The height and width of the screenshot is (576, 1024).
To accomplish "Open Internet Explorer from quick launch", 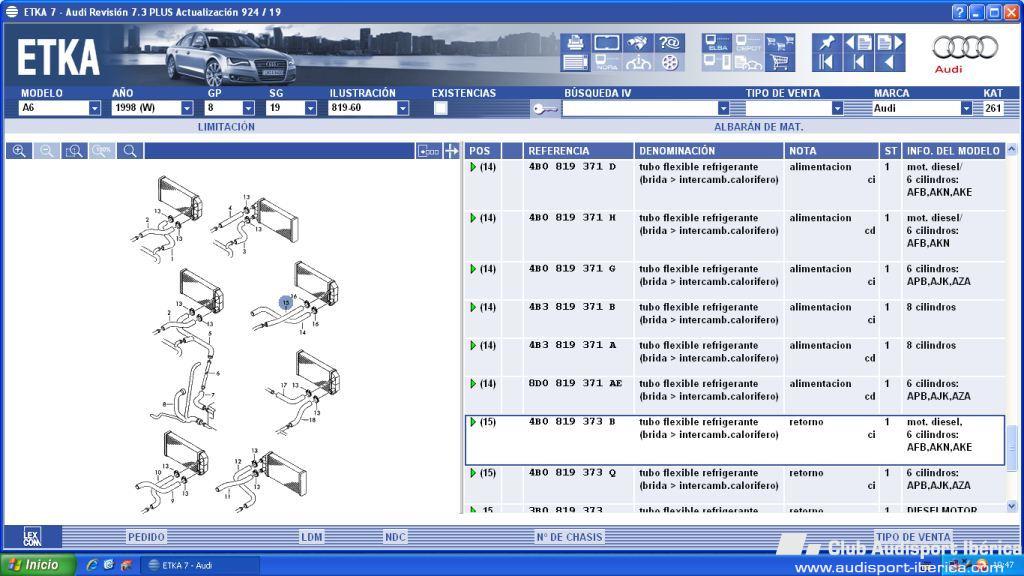I will point(92,565).
